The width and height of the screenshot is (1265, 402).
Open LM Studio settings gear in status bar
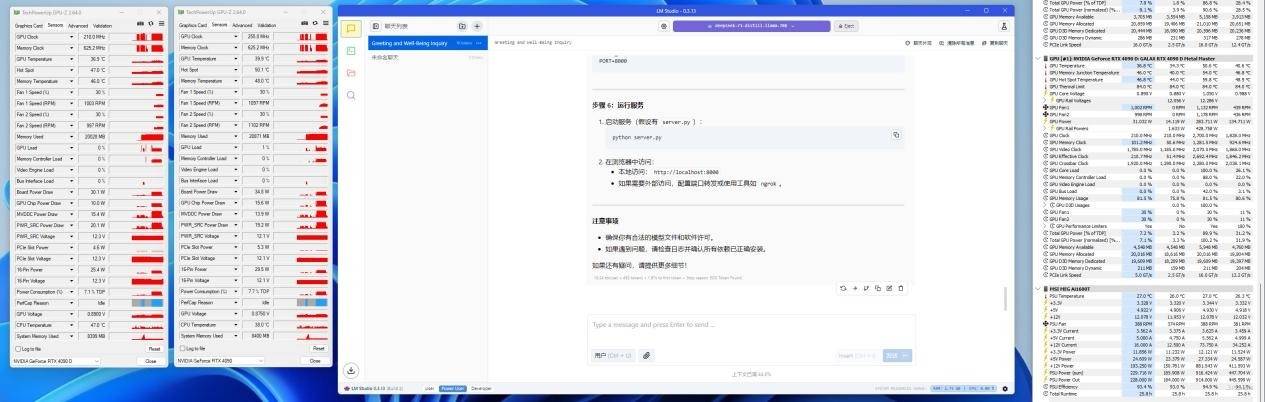[1004, 388]
